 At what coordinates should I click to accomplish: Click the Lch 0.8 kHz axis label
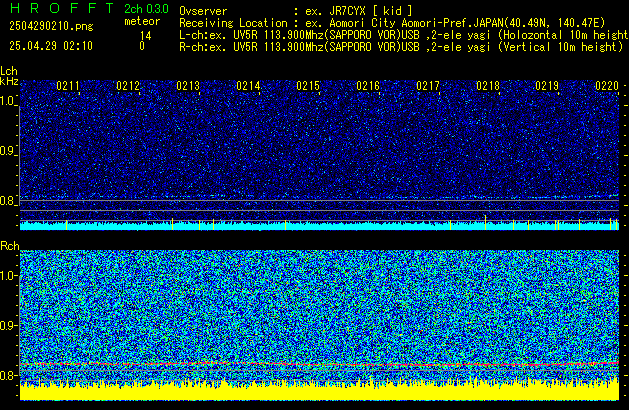8,201
